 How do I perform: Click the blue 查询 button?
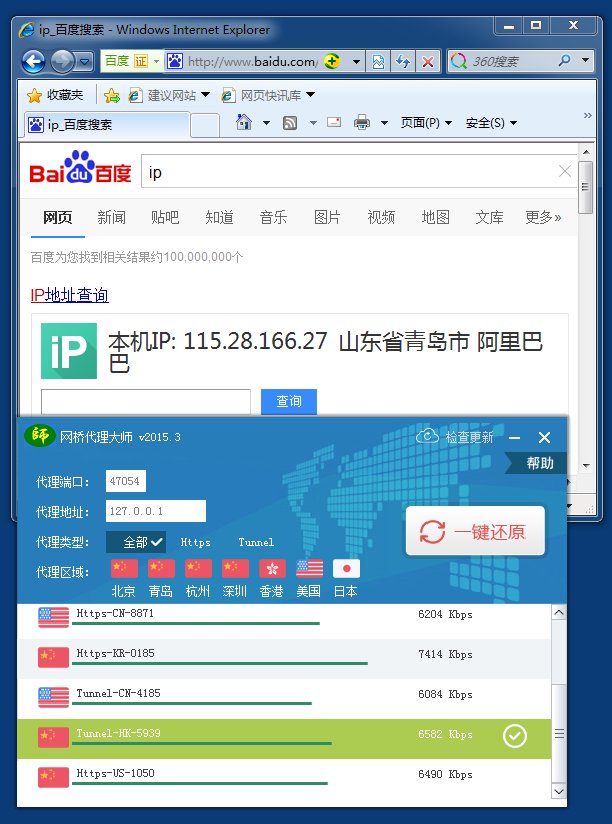pos(289,401)
